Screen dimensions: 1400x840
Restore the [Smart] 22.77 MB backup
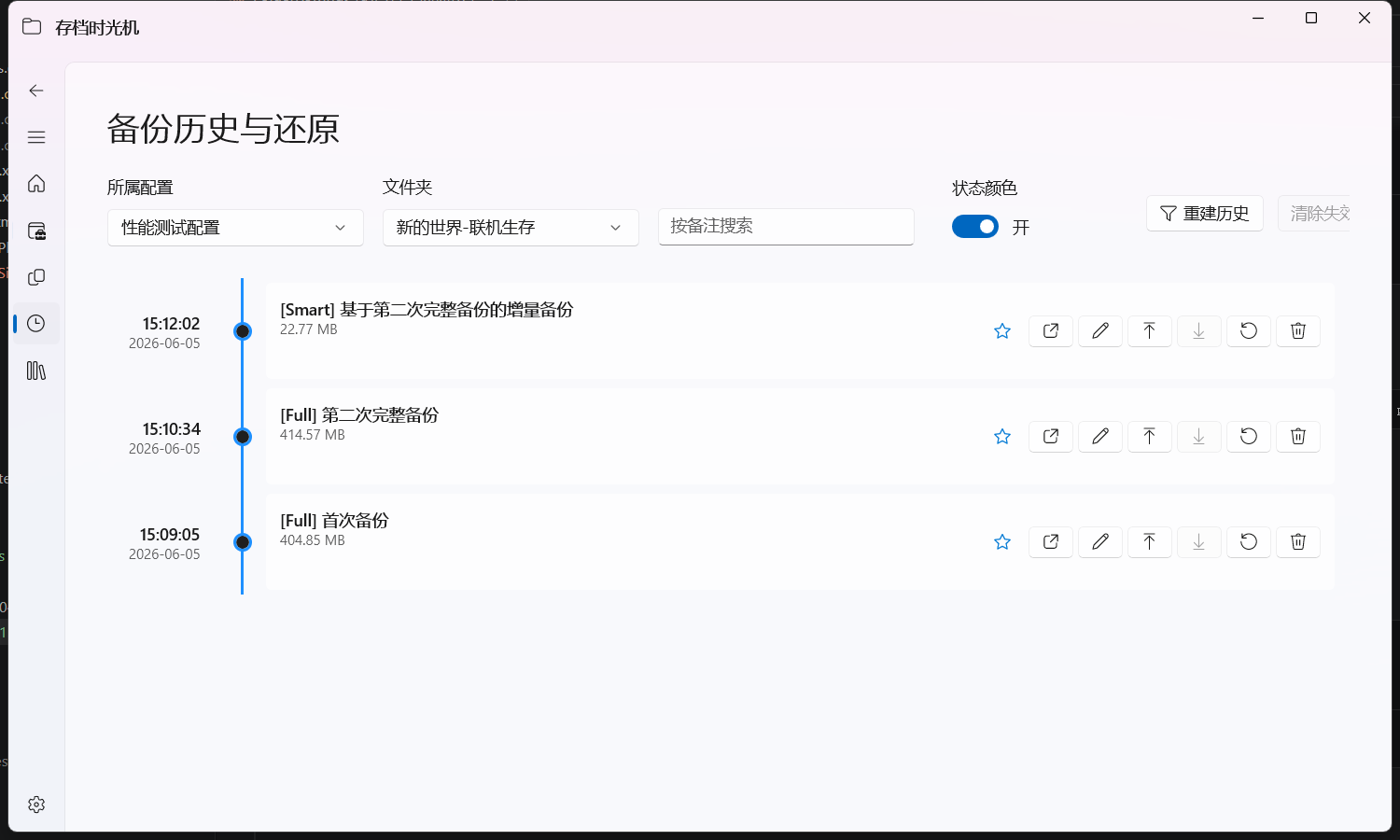1249,331
